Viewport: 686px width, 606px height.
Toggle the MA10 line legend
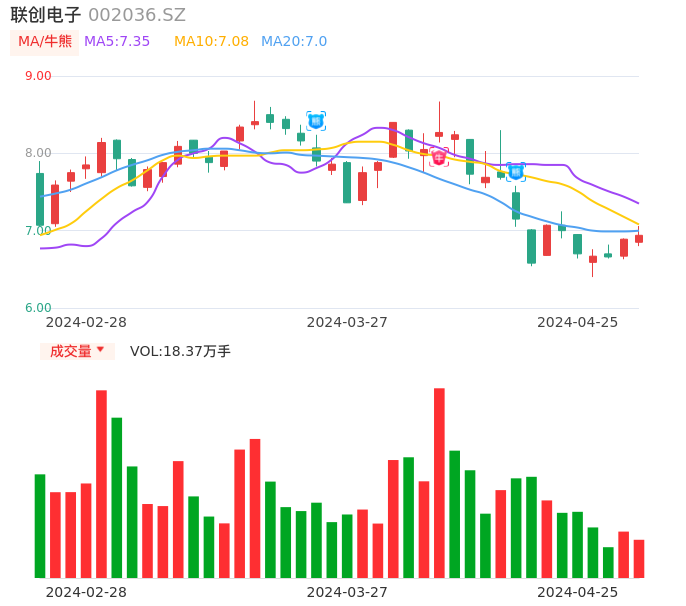(x=211, y=42)
